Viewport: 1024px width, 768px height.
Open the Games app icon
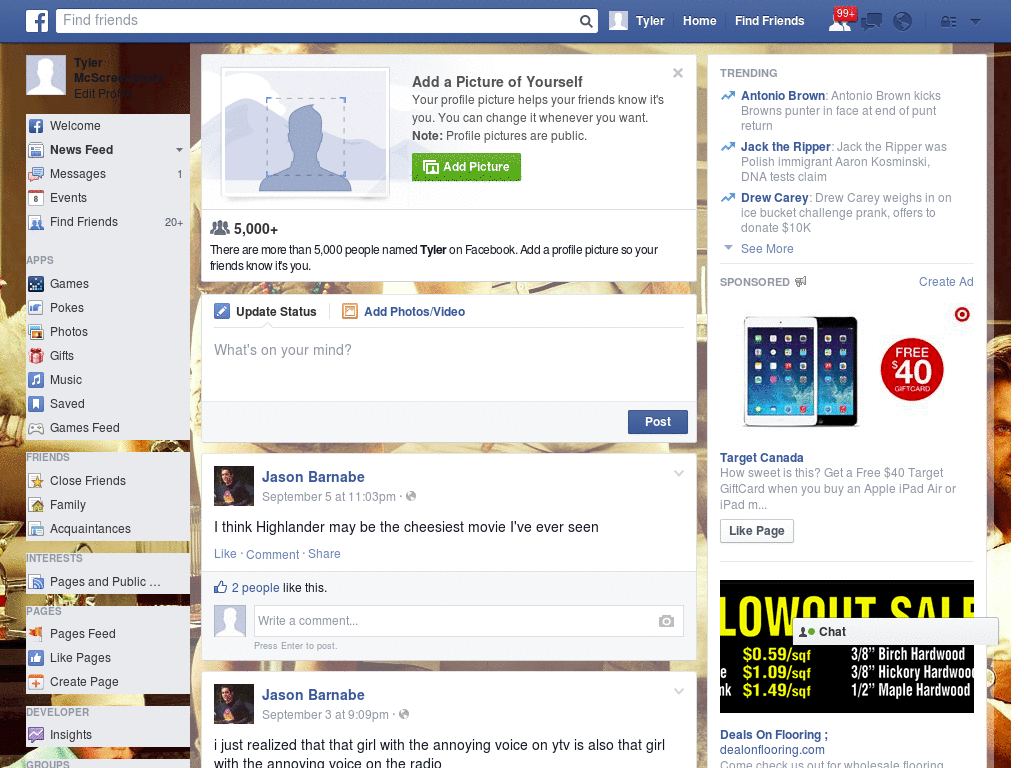pos(36,284)
